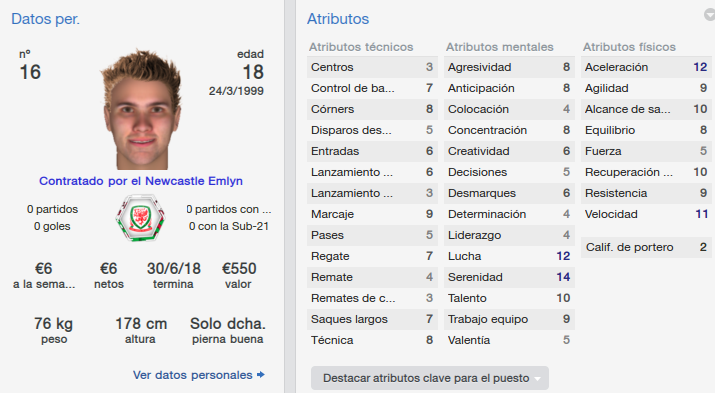716x393 pixels.
Task: Click the Lucha attribute row
Action: tap(509, 256)
